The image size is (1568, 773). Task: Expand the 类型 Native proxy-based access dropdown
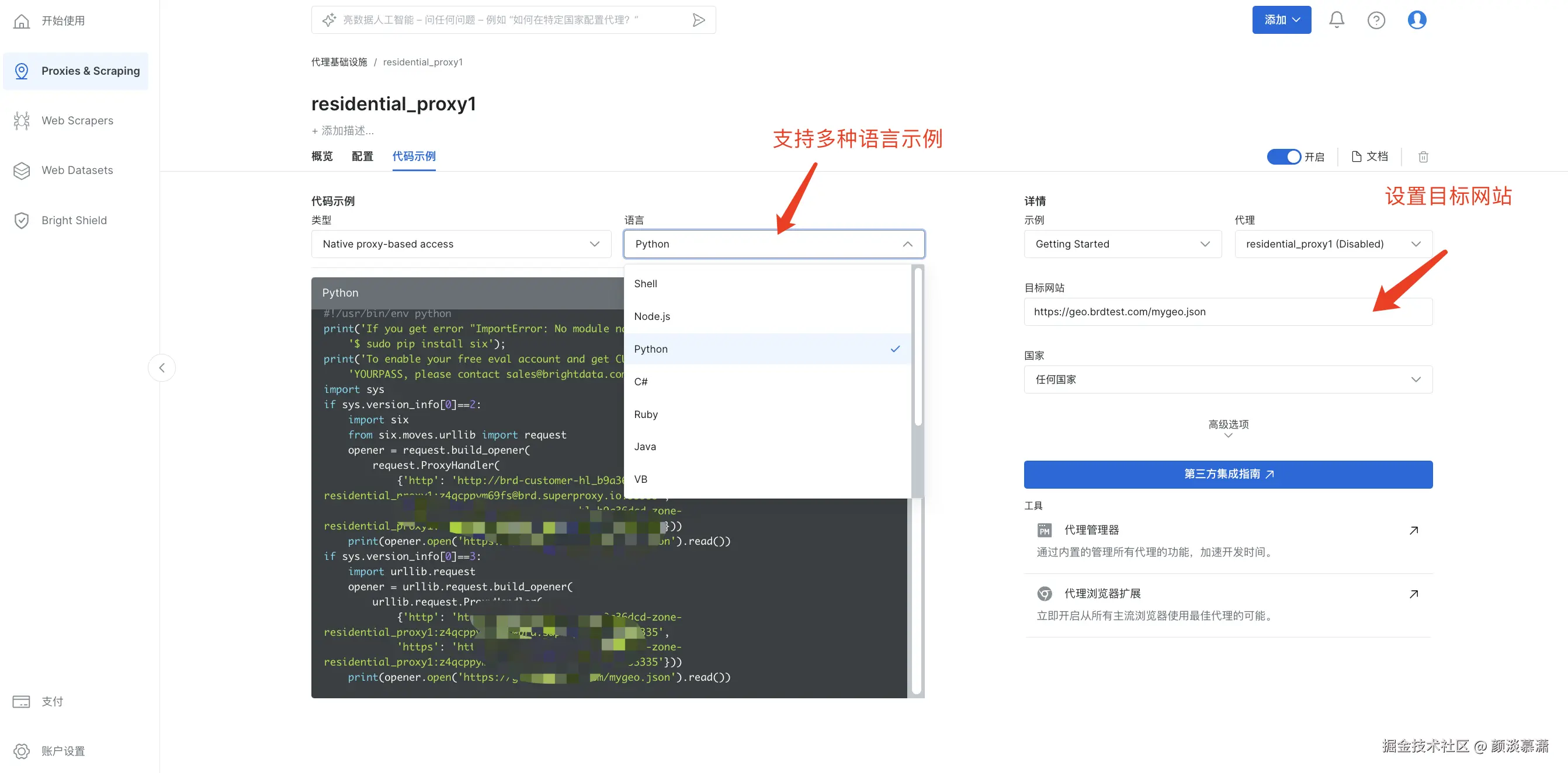coord(461,244)
